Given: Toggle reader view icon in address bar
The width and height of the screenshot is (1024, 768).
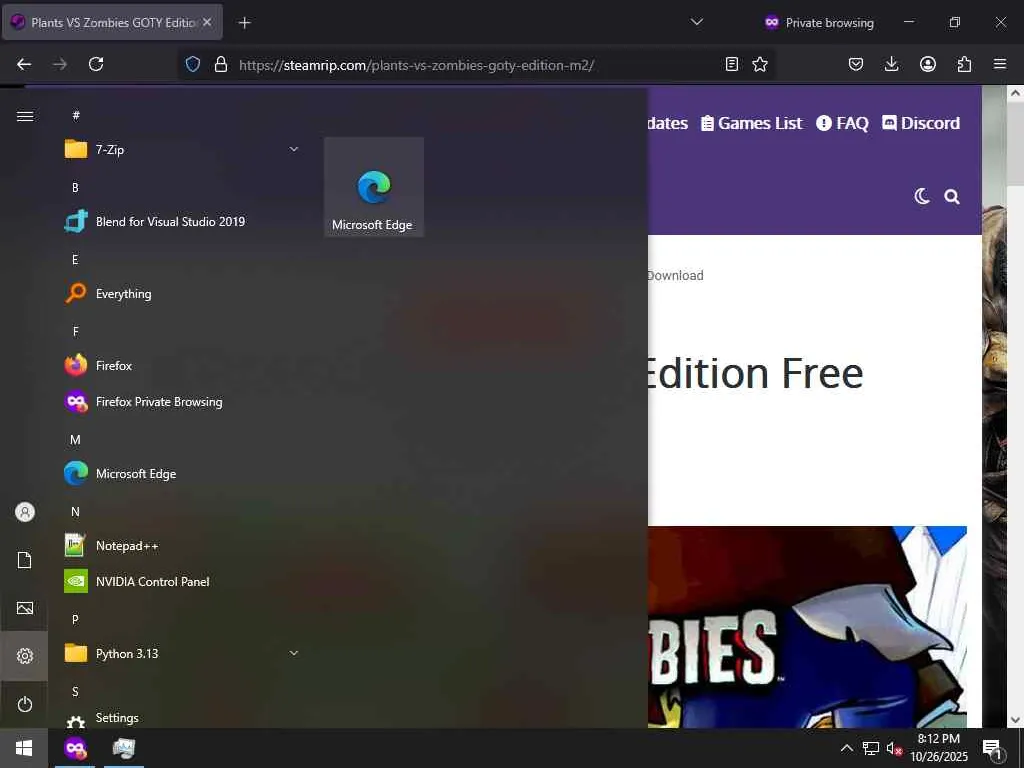Looking at the screenshot, I should (x=732, y=64).
